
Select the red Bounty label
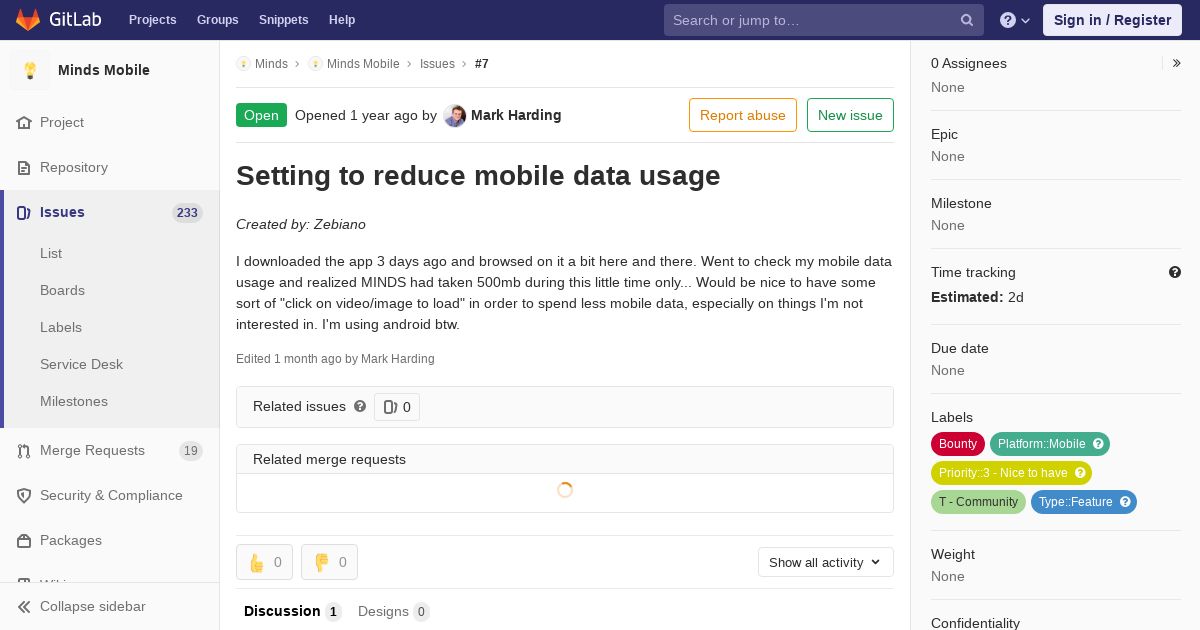pyautogui.click(x=958, y=444)
